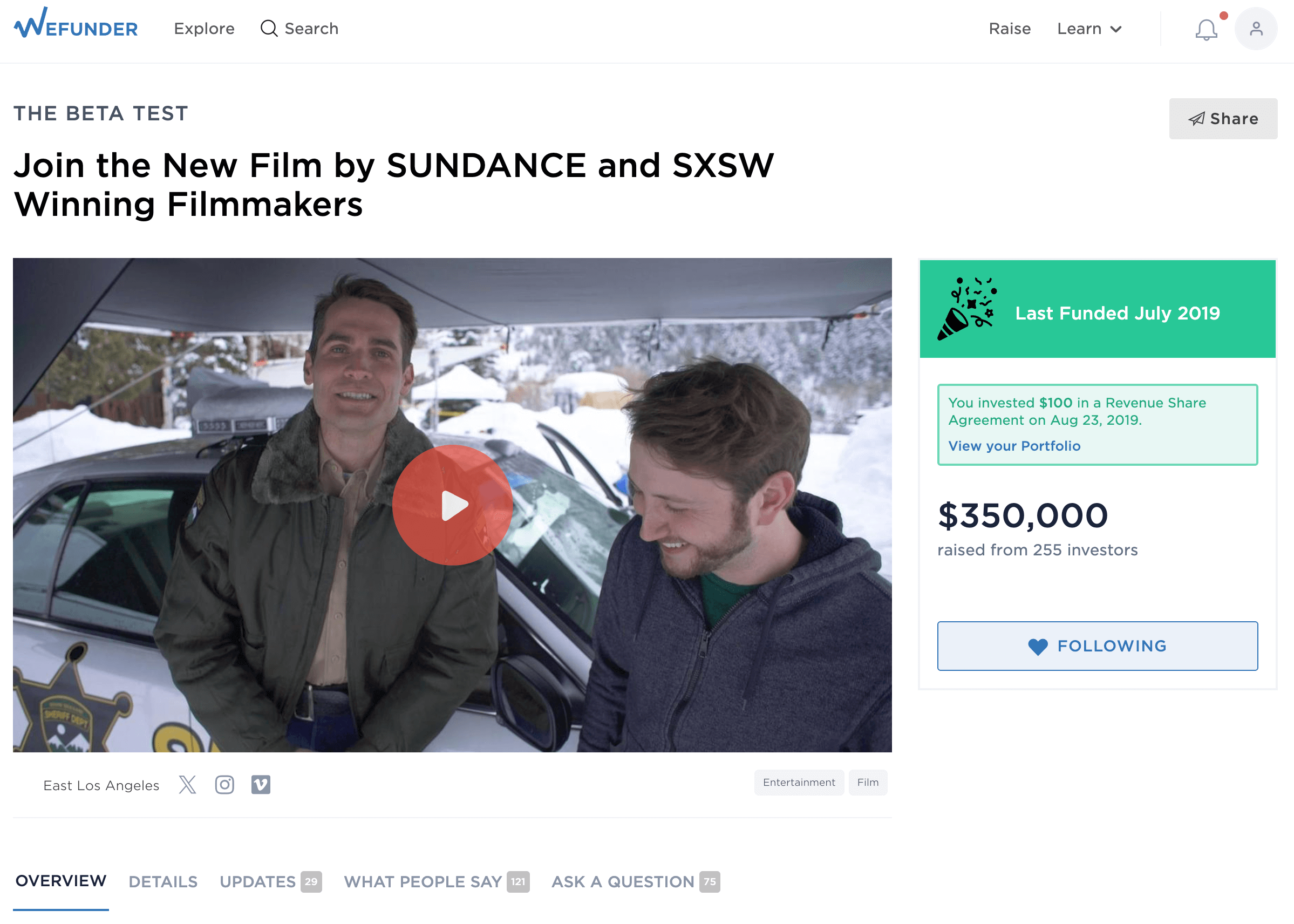Expand the Learn dropdown menu

click(1089, 29)
